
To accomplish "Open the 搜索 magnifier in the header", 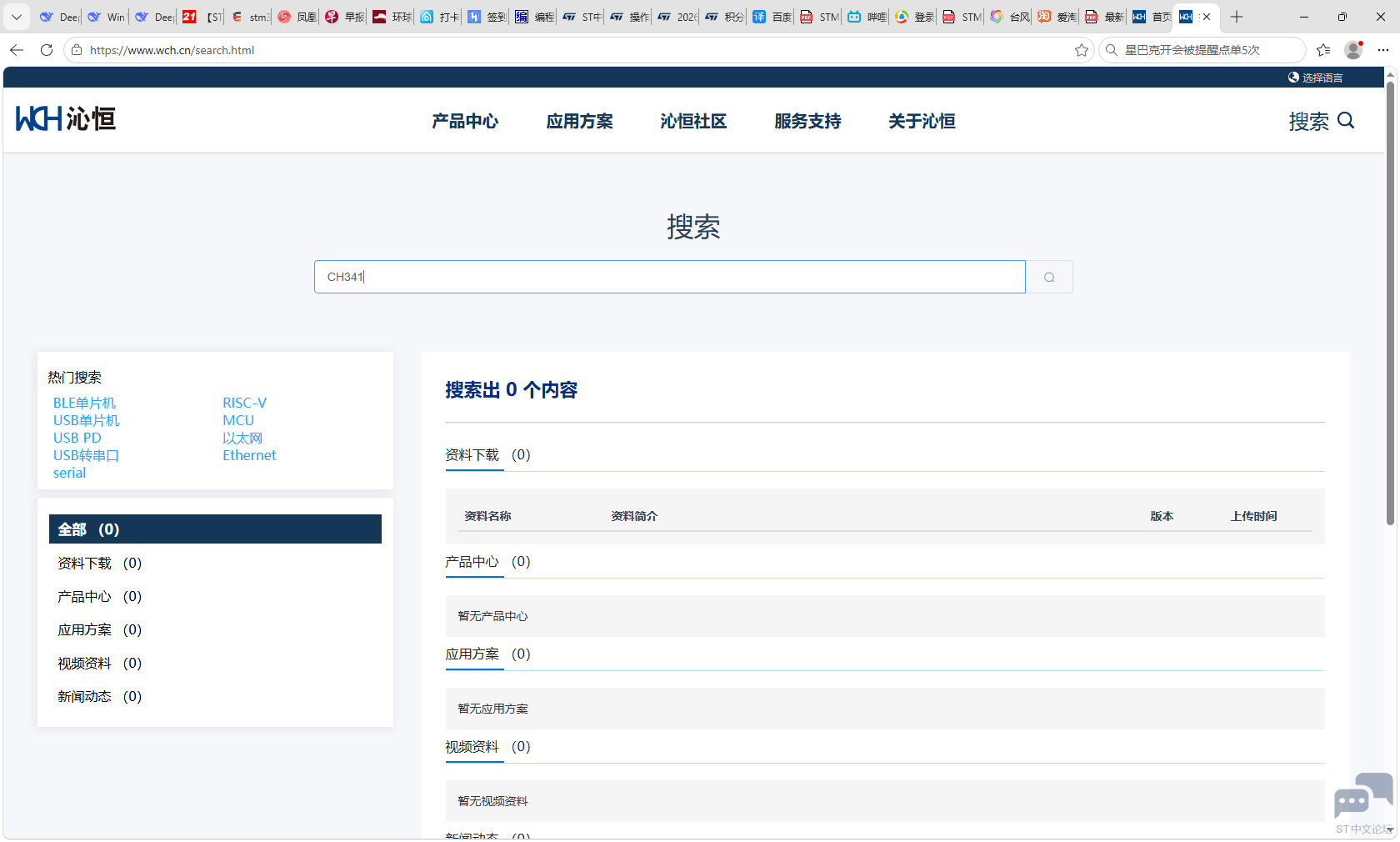I will (x=1322, y=122).
